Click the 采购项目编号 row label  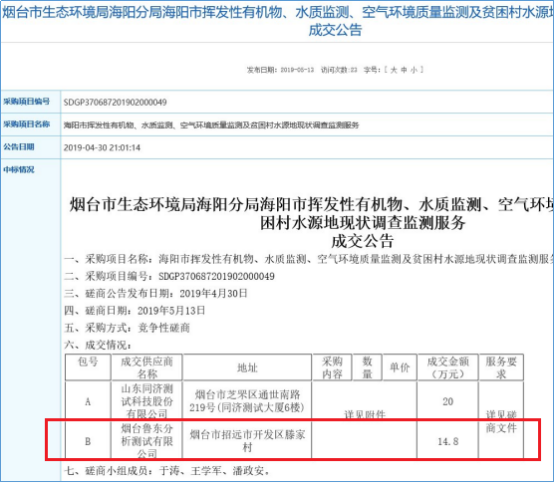pyautogui.click(x=26, y=101)
